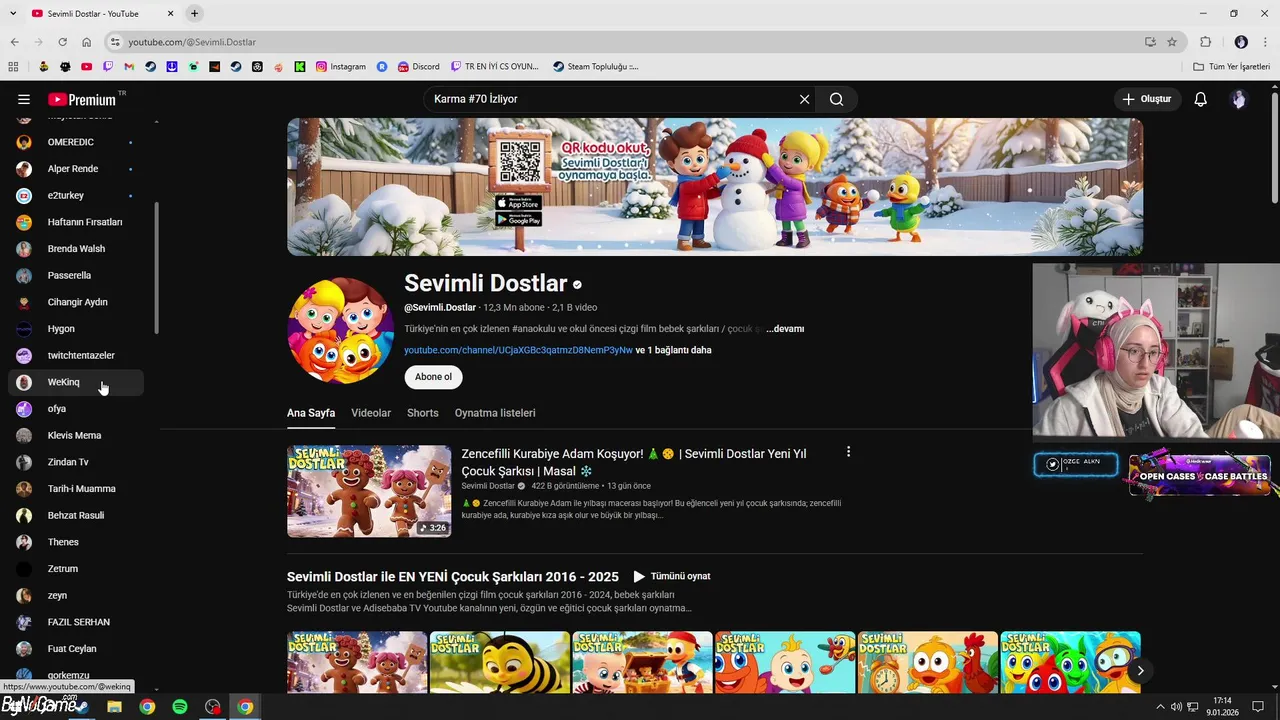Open Tüm Yer İşaretleri bookmarks folder
This screenshot has height=720, width=1280.
point(1231,67)
